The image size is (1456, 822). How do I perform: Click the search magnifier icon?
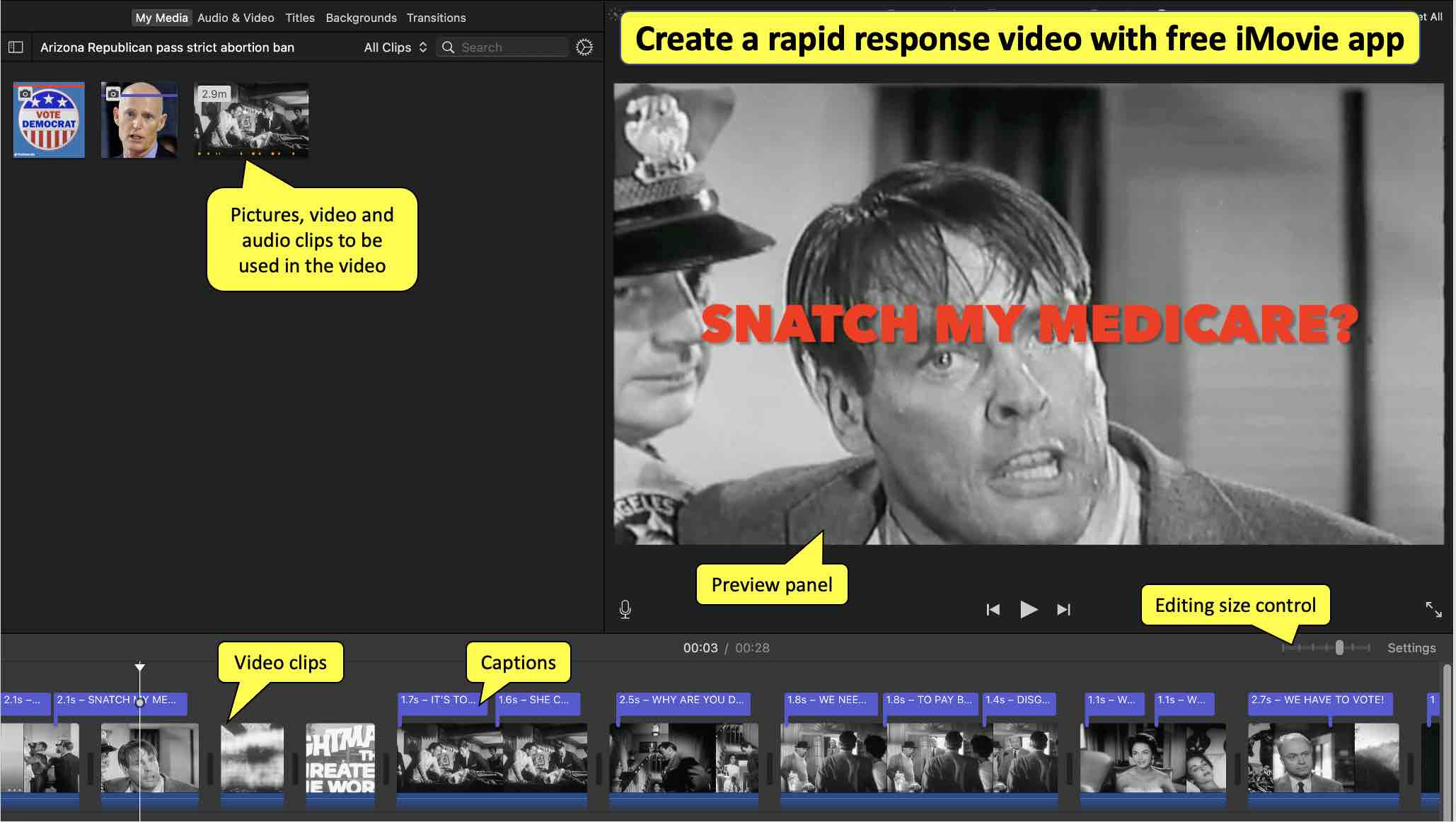pyautogui.click(x=448, y=47)
